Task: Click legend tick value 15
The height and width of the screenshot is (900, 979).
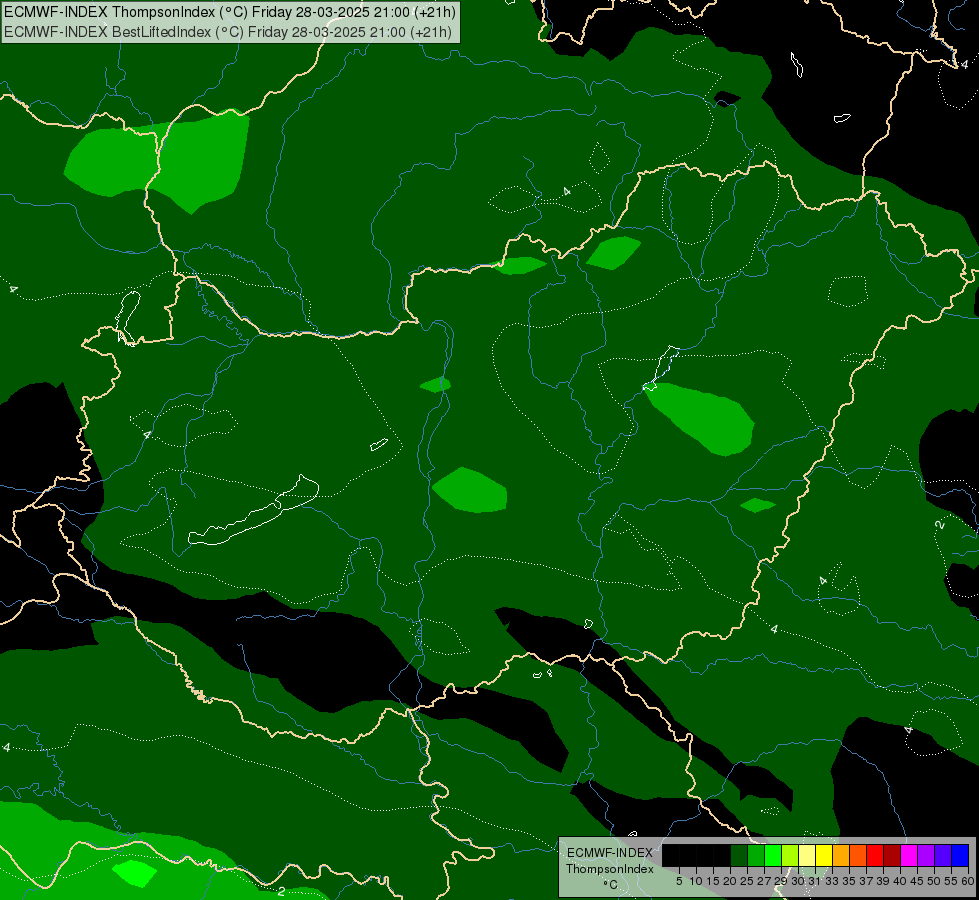Action: (713, 881)
